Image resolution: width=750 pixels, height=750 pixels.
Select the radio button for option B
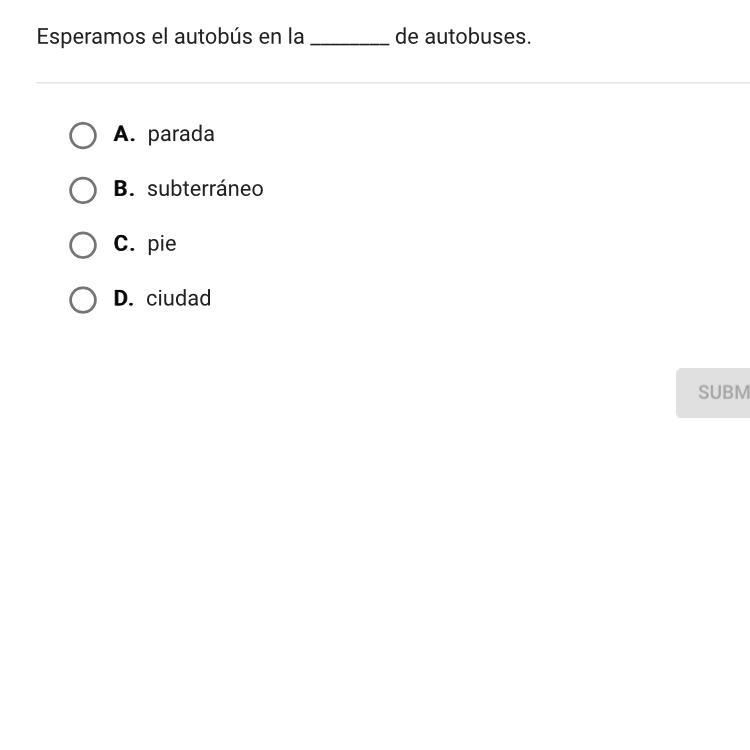click(x=83, y=190)
